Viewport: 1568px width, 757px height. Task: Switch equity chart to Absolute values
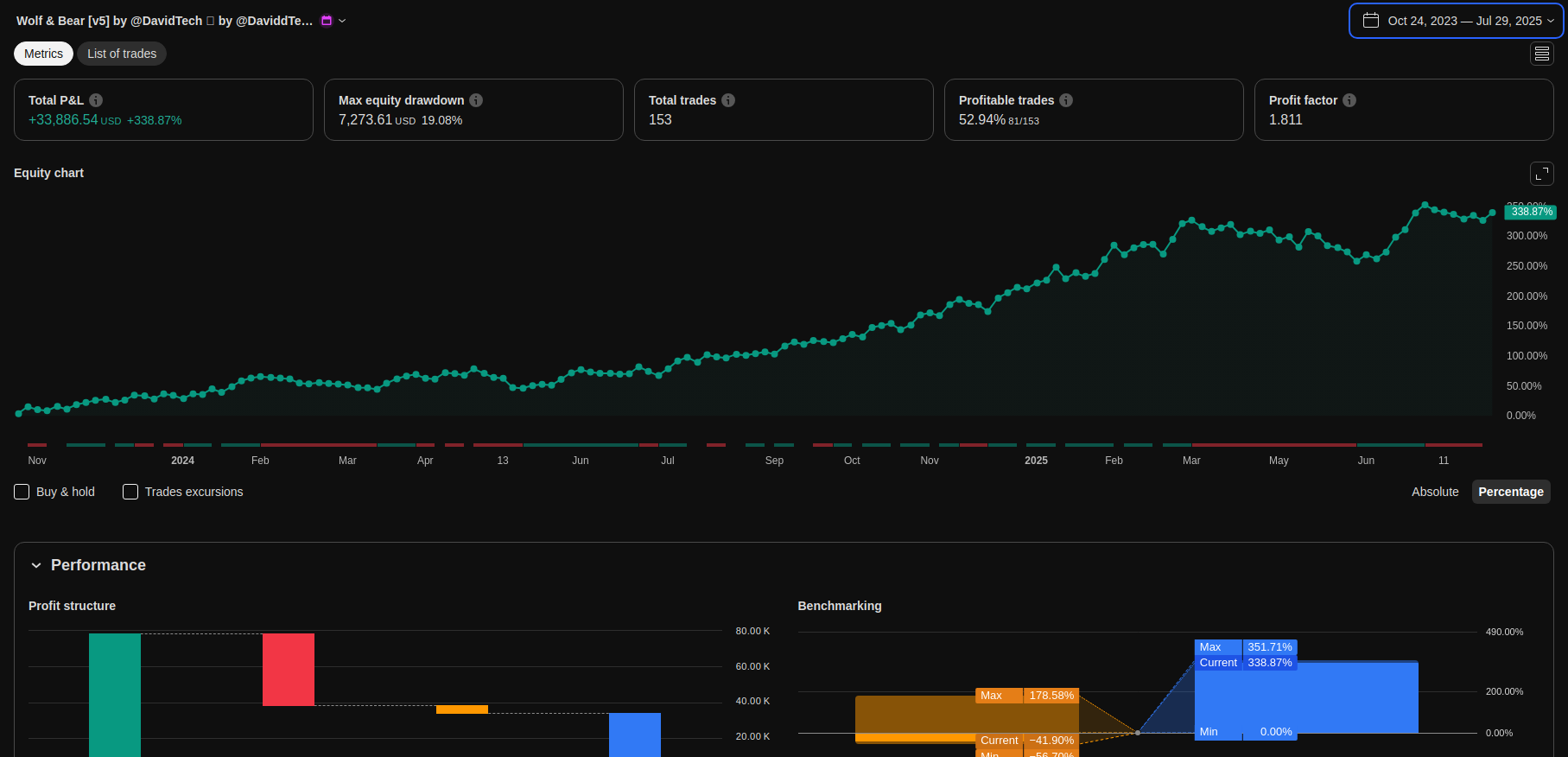click(1434, 492)
